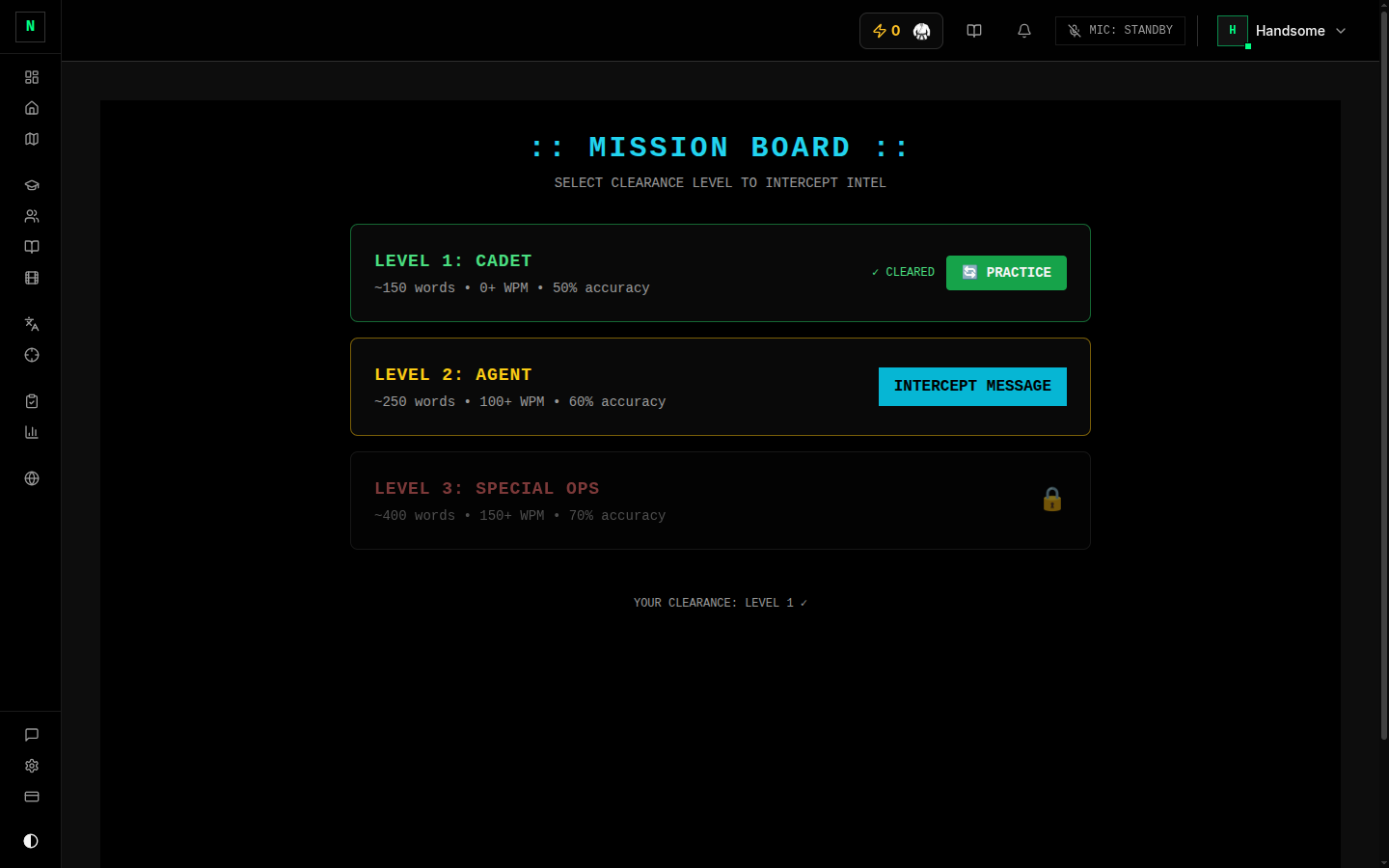Viewport: 1389px width, 868px height.
Task: Open the film strip icon in sidebar
Action: click(x=32, y=278)
